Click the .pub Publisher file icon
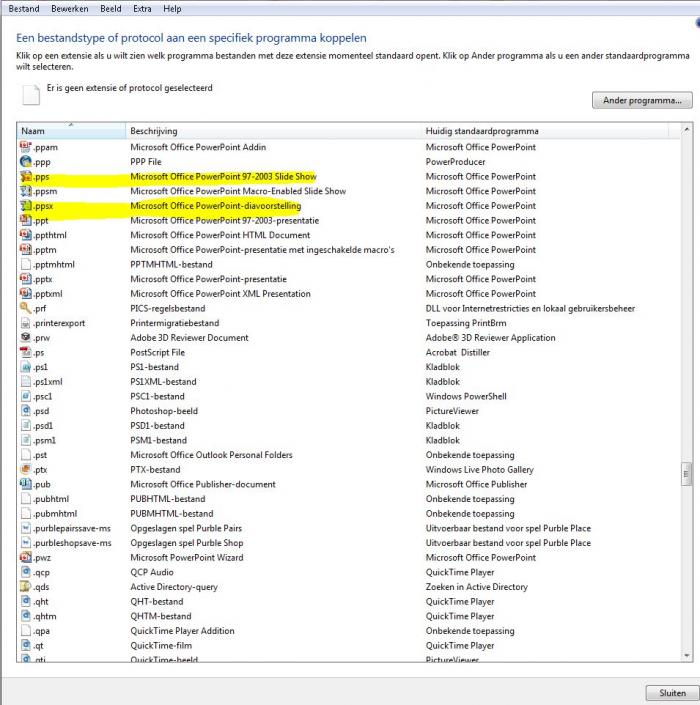This screenshot has height=705, width=700. coord(26,484)
